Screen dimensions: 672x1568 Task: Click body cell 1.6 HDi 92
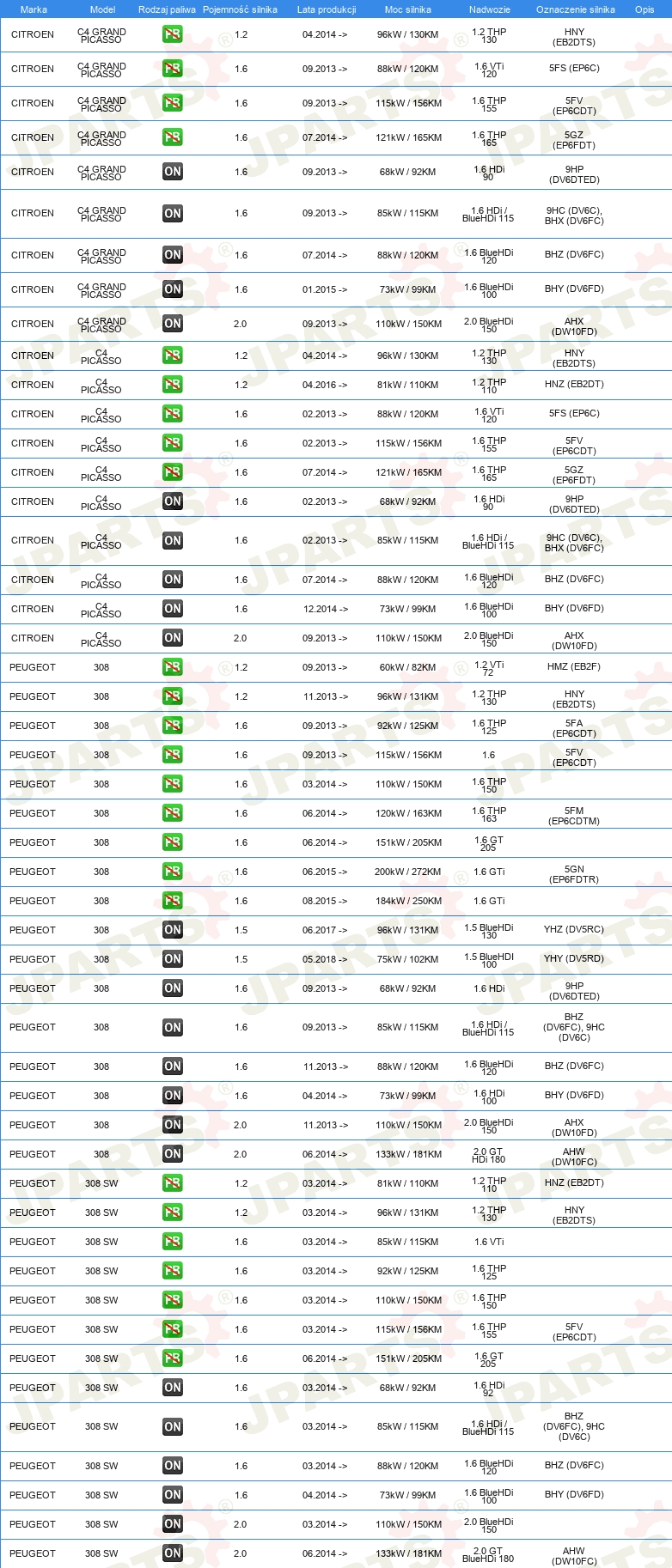489,1389
